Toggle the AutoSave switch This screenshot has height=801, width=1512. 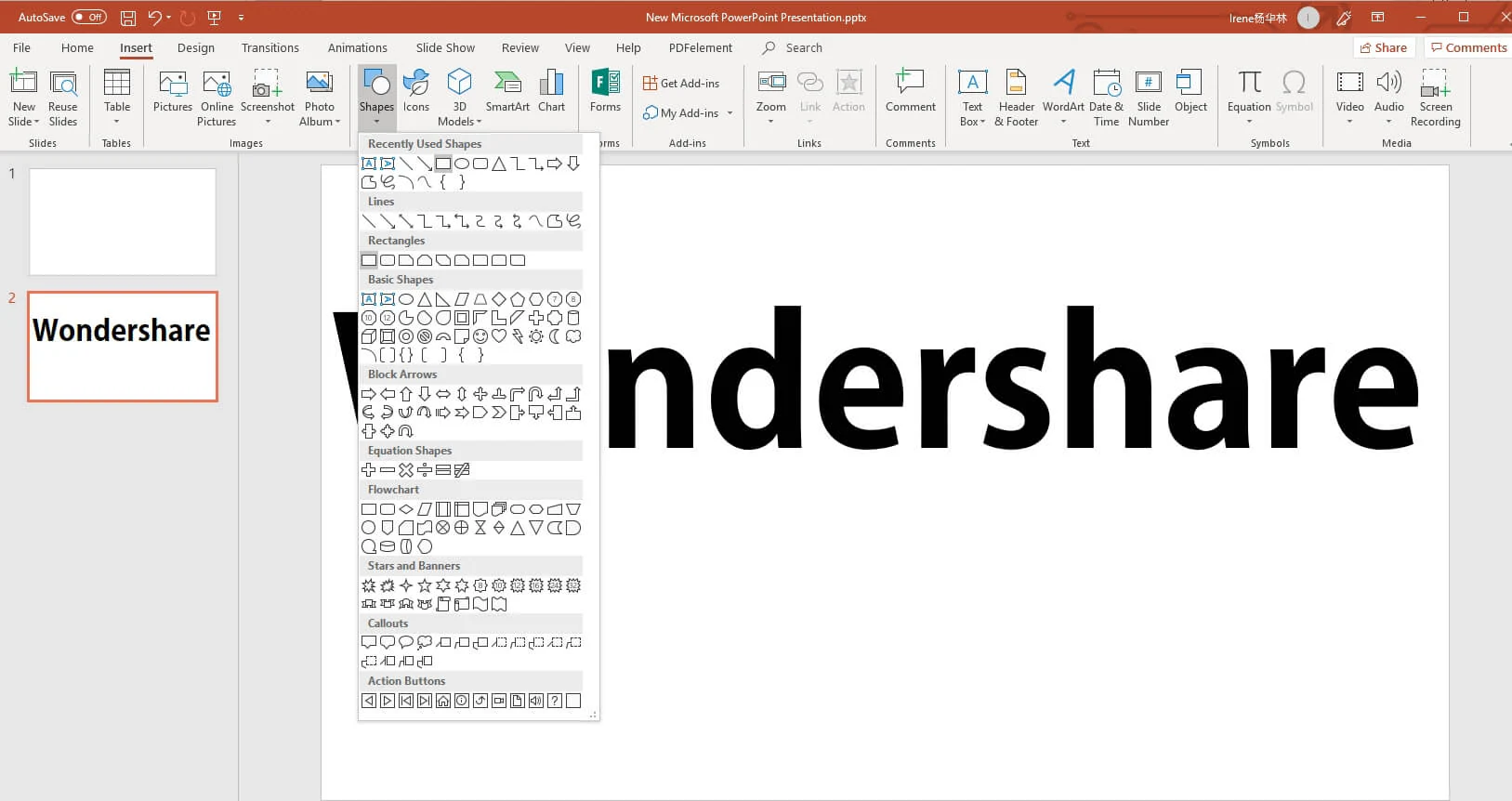point(89,17)
